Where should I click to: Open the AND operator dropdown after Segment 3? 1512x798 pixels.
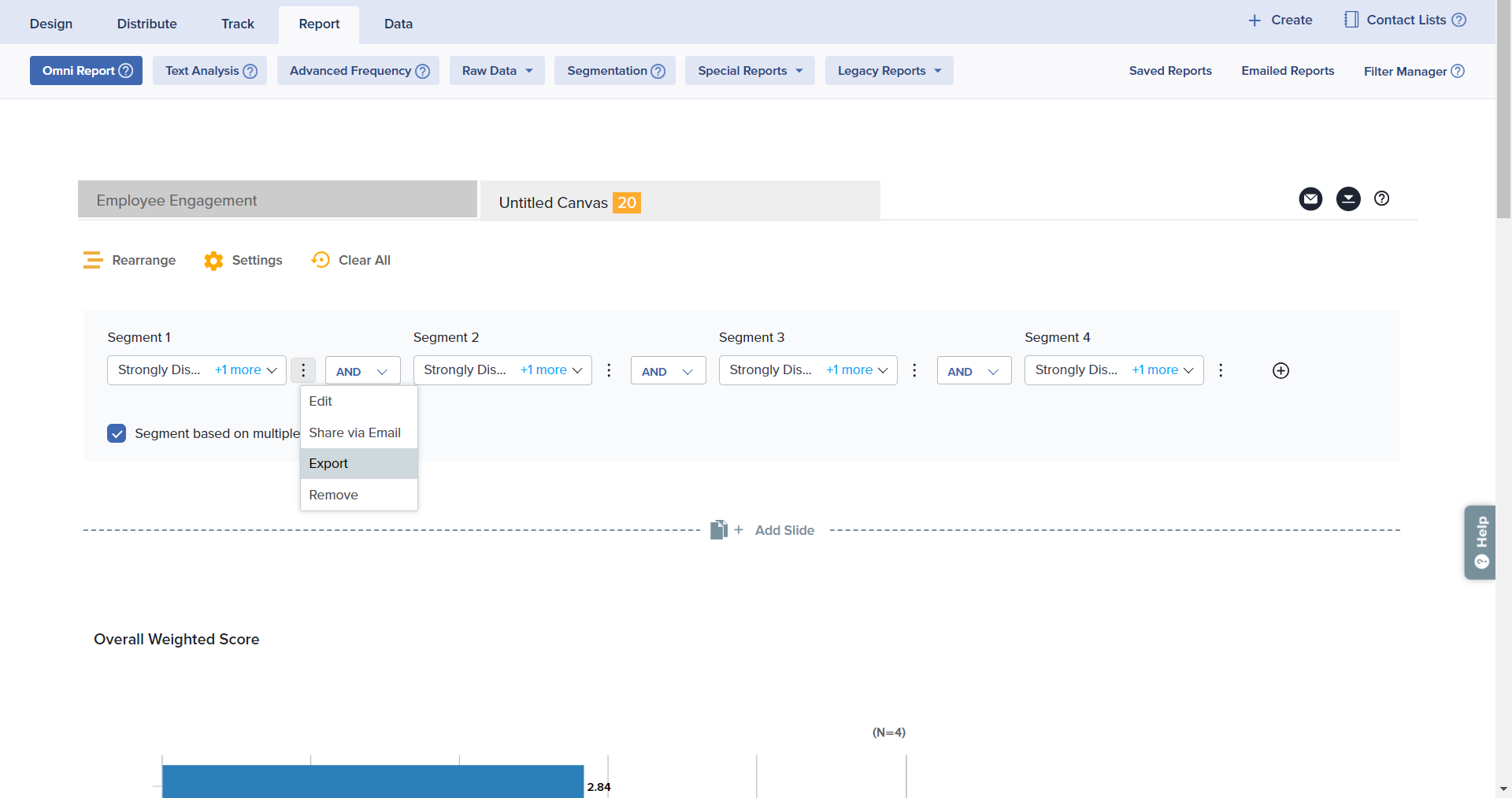[973, 371]
